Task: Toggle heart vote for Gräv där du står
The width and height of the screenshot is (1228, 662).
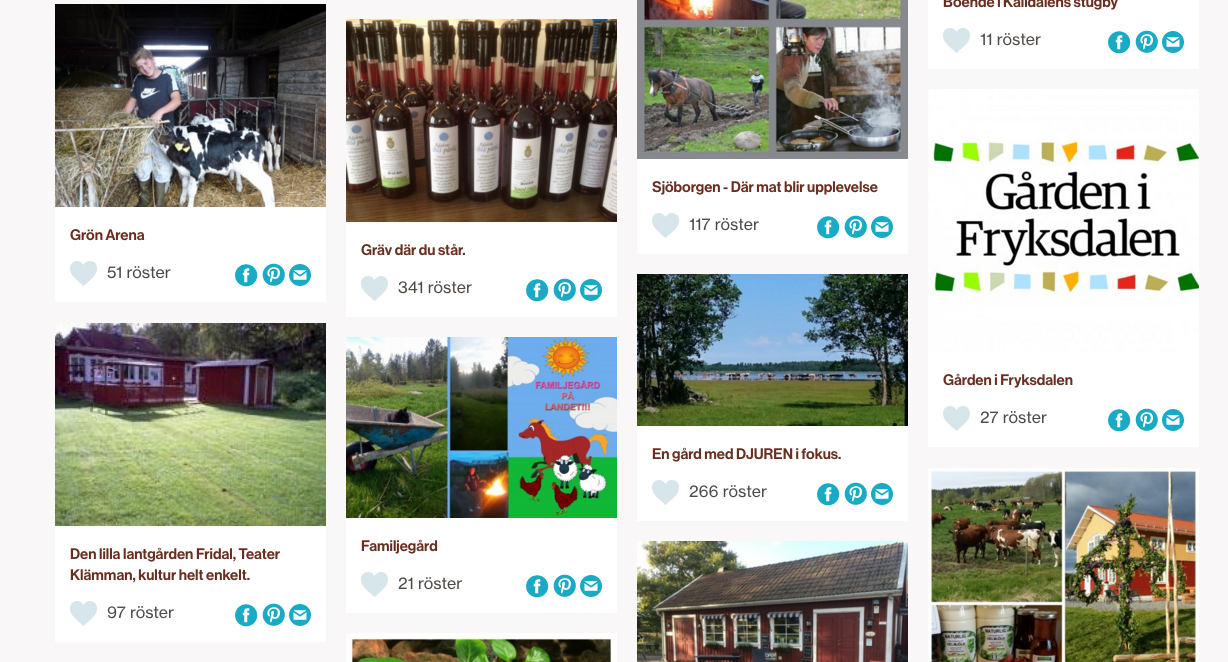Action: pos(375,288)
